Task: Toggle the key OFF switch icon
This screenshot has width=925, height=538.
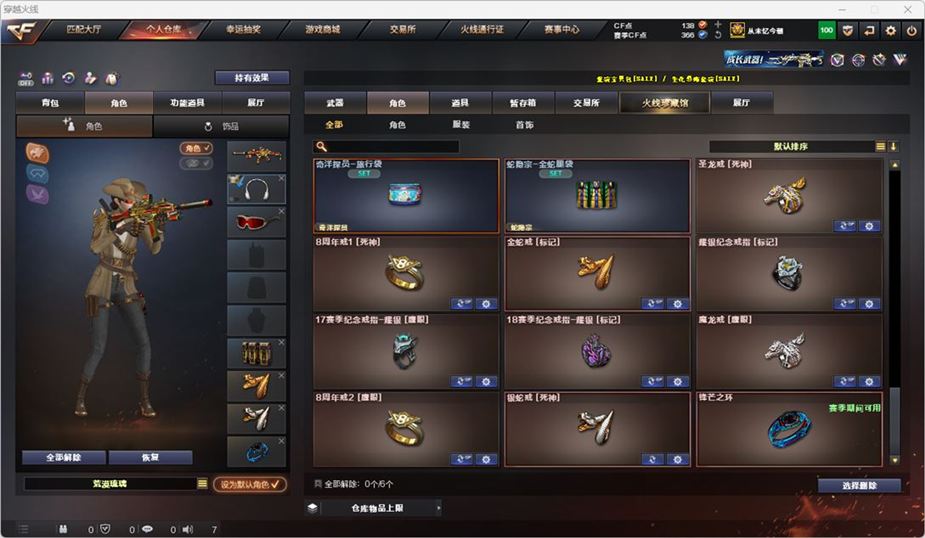Action: (x=26, y=78)
